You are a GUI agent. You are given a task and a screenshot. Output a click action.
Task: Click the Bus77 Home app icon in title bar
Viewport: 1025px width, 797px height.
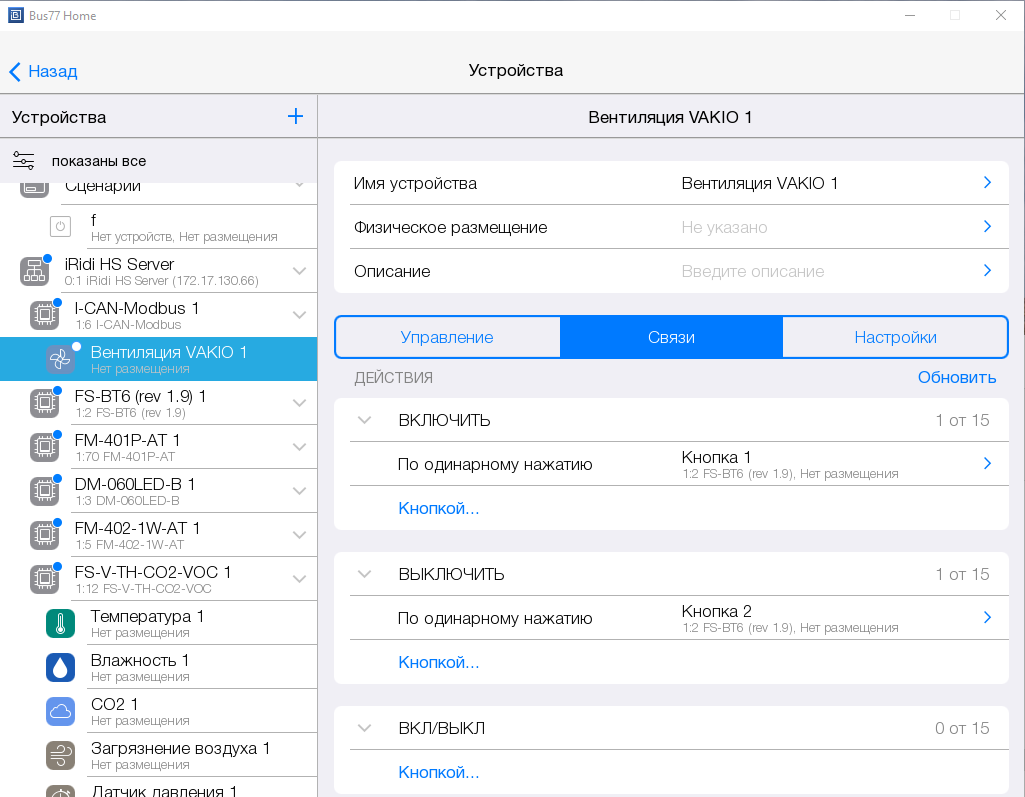coord(16,15)
